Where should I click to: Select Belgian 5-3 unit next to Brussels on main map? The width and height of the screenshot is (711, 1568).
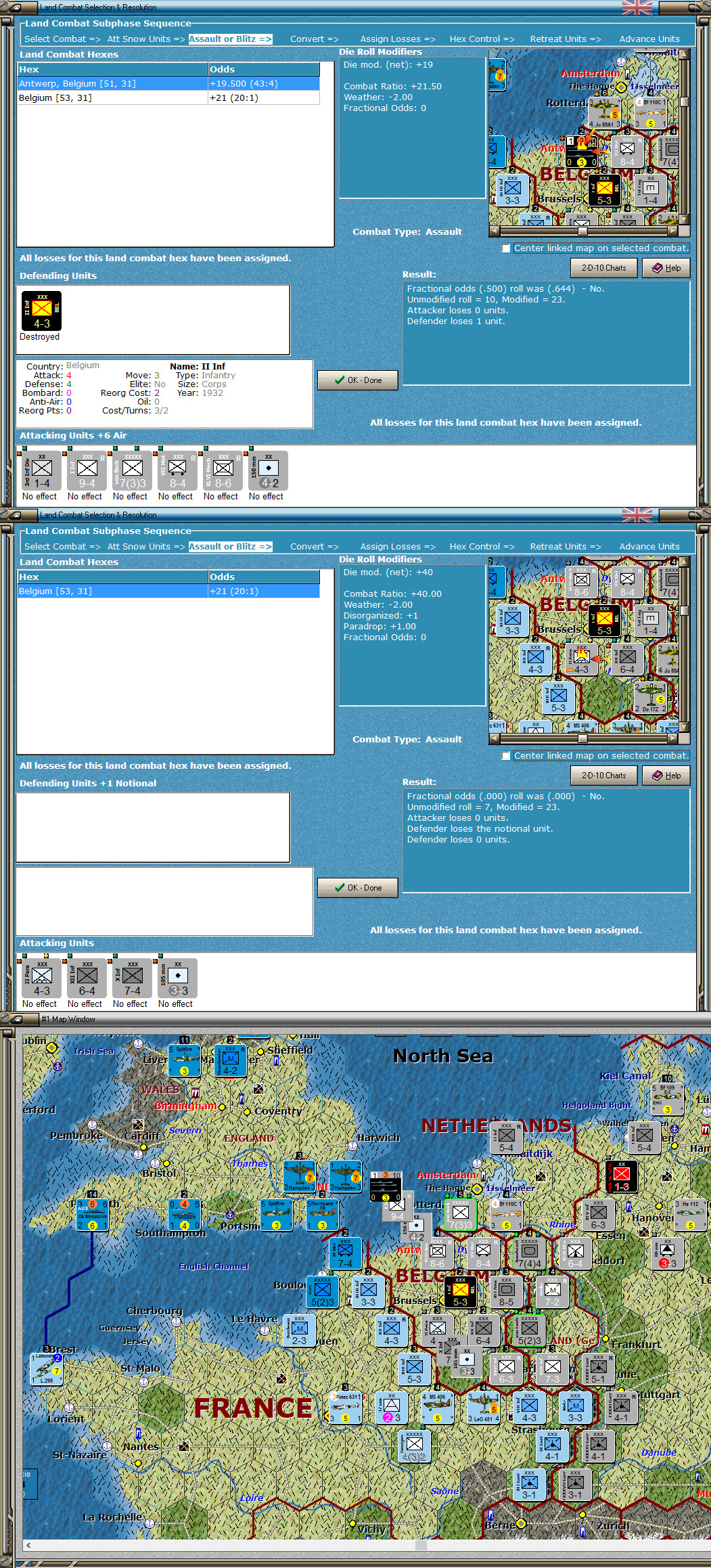460,1291
